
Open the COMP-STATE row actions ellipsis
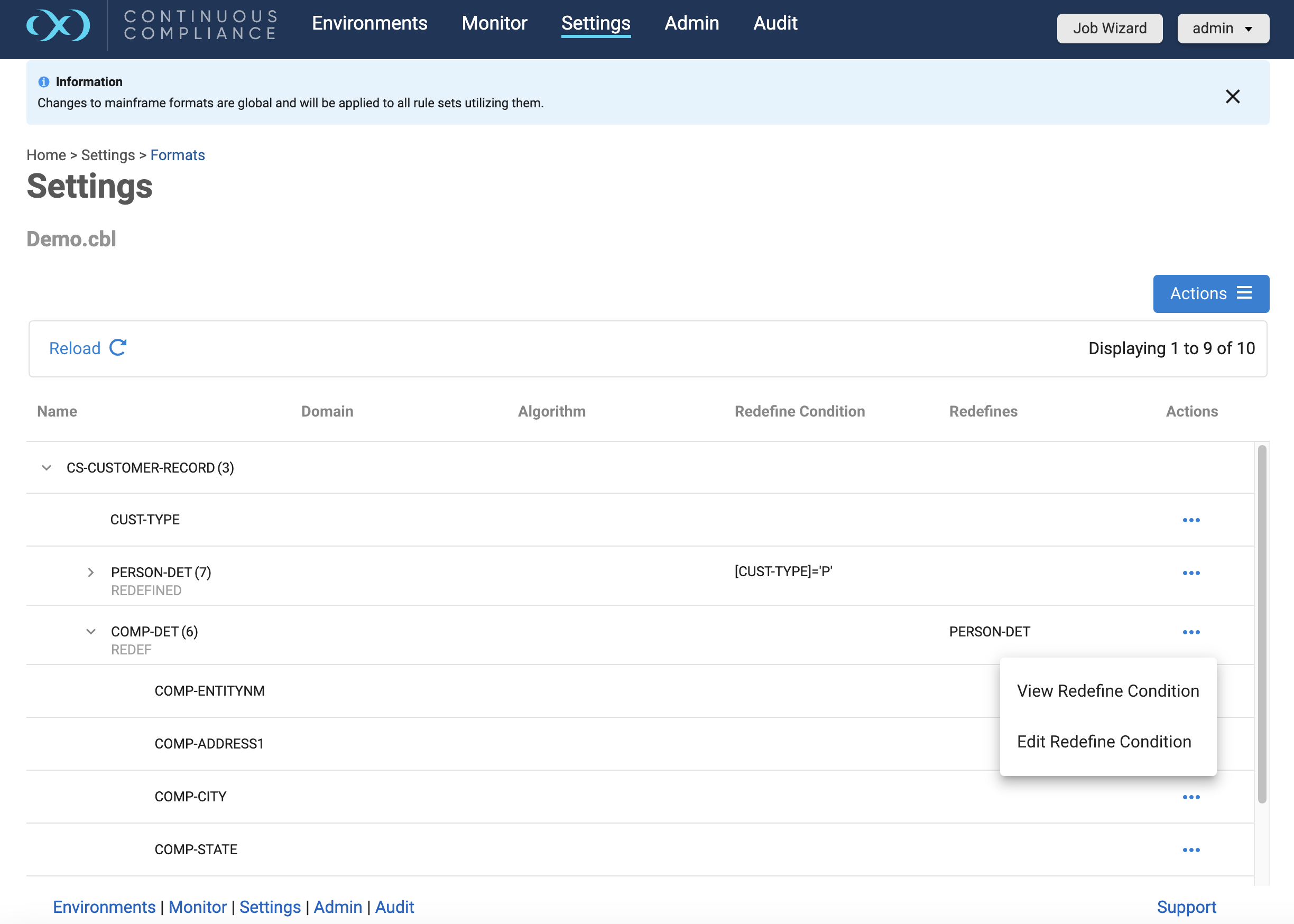click(1190, 850)
